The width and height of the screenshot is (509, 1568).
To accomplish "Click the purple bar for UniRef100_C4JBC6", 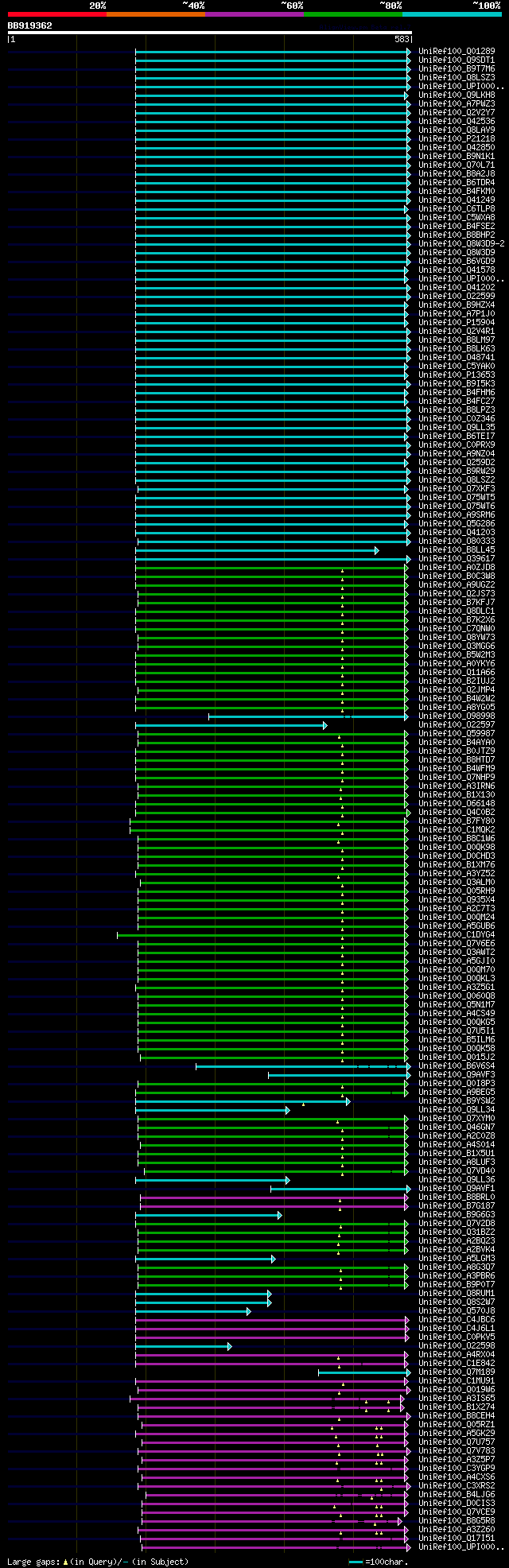I will (272, 1319).
